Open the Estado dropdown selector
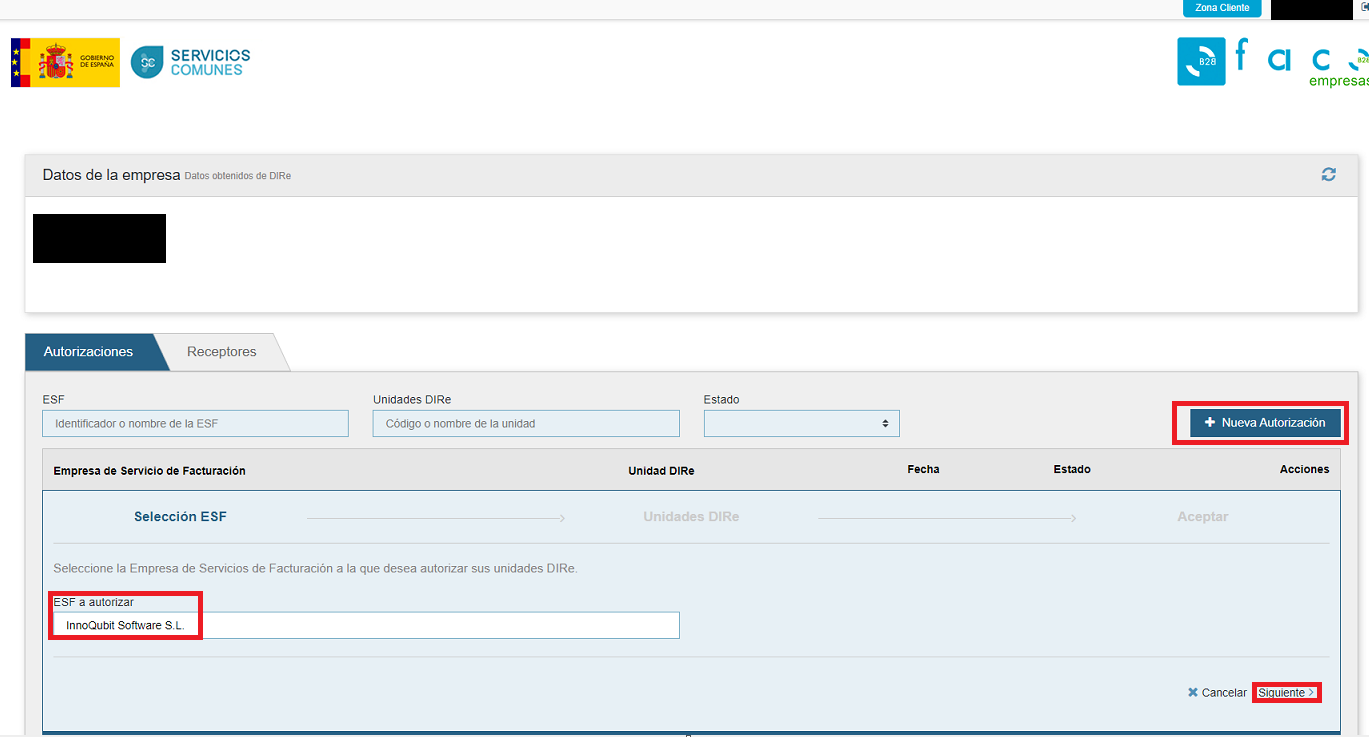Viewport: 1369px width, 737px height. click(800, 422)
